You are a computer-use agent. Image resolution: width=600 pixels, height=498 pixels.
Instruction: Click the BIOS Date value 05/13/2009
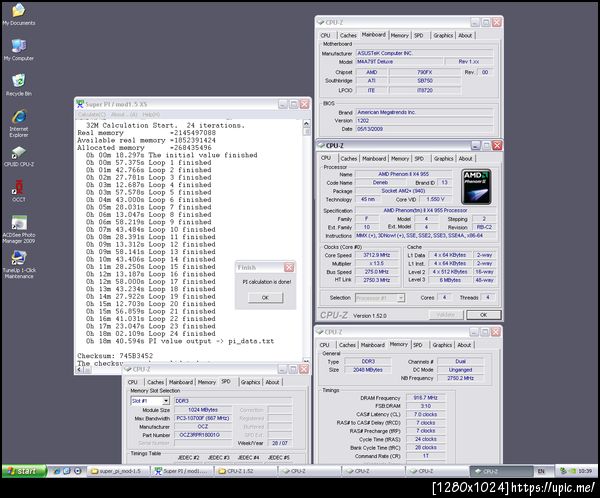pos(424,129)
